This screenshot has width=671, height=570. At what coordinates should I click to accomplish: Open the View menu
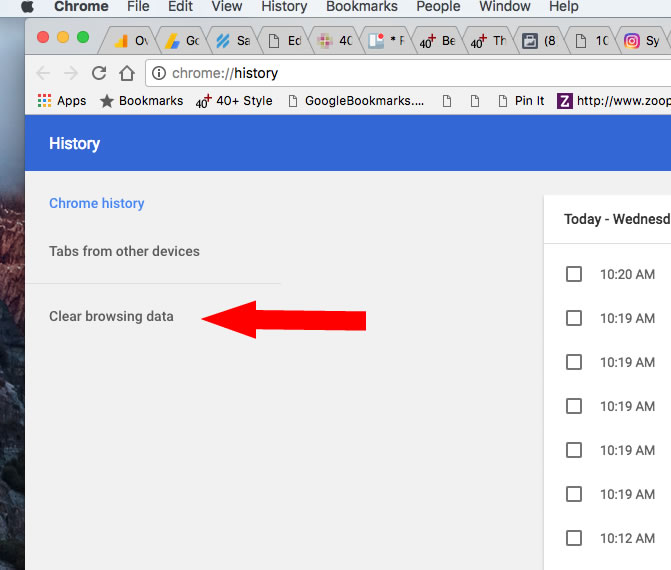(226, 6)
